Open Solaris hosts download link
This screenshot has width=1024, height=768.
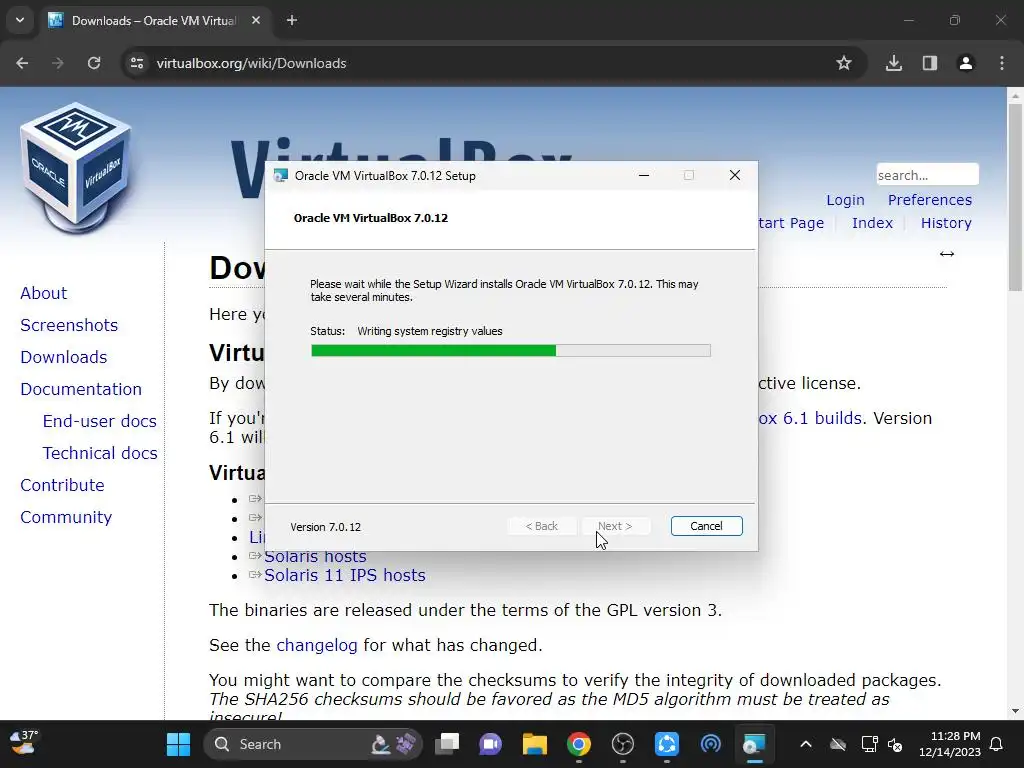(315, 556)
